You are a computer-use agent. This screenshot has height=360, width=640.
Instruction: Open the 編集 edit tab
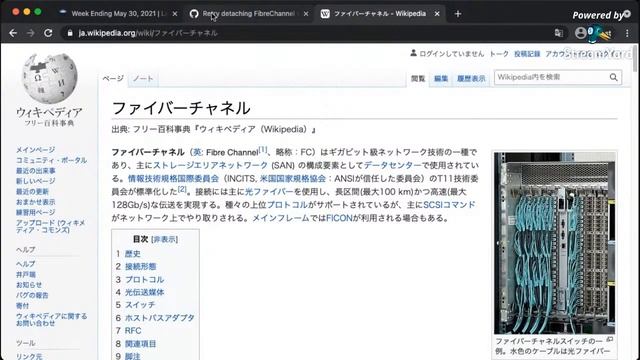tap(441, 78)
